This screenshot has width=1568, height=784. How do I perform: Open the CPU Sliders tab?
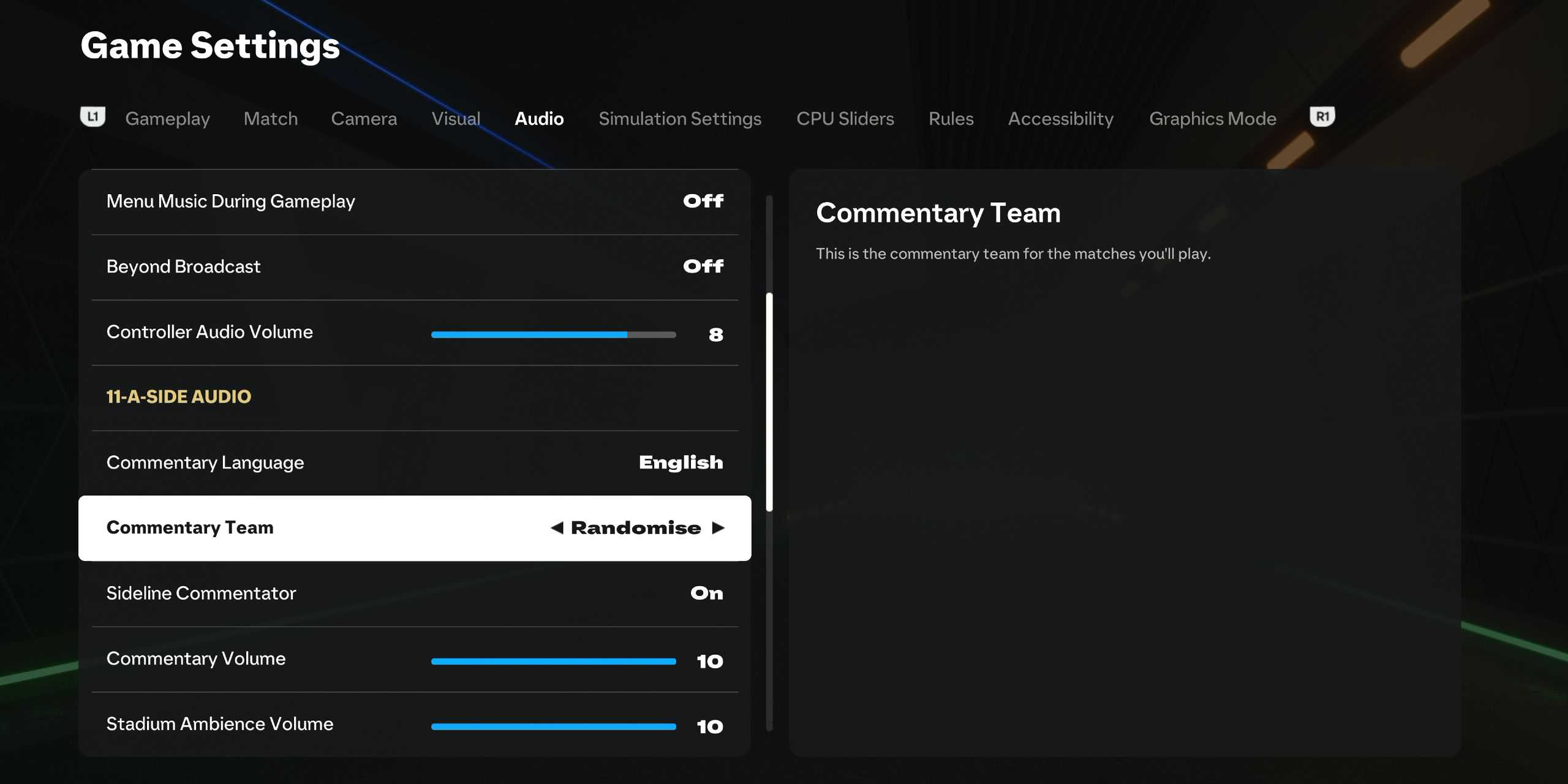click(x=845, y=119)
